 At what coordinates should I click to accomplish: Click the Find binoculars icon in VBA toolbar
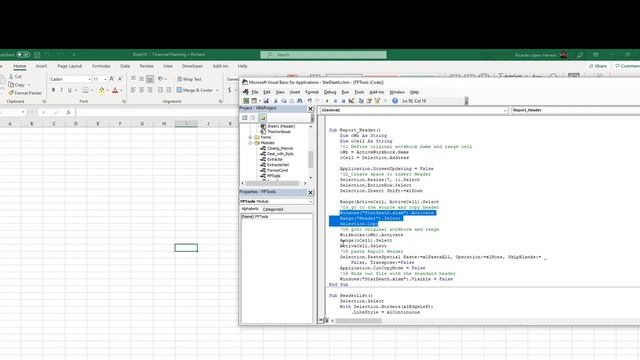[300, 101]
